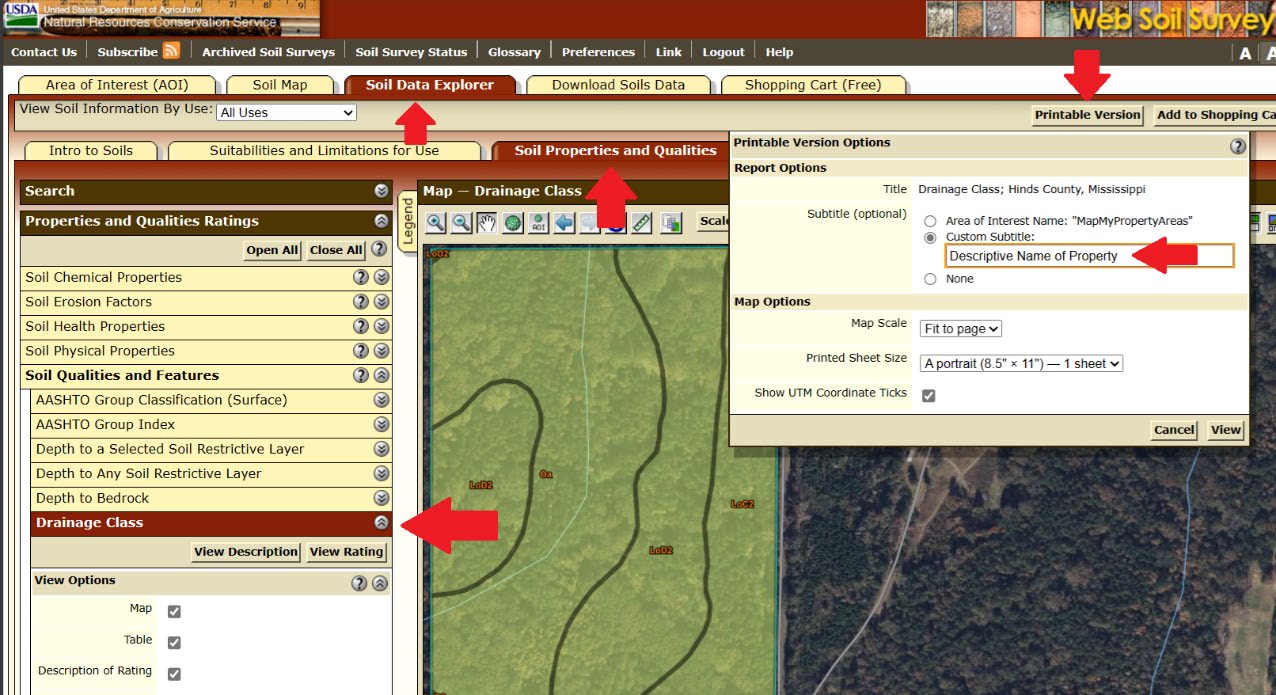Select the zoom in map tool

[436, 222]
